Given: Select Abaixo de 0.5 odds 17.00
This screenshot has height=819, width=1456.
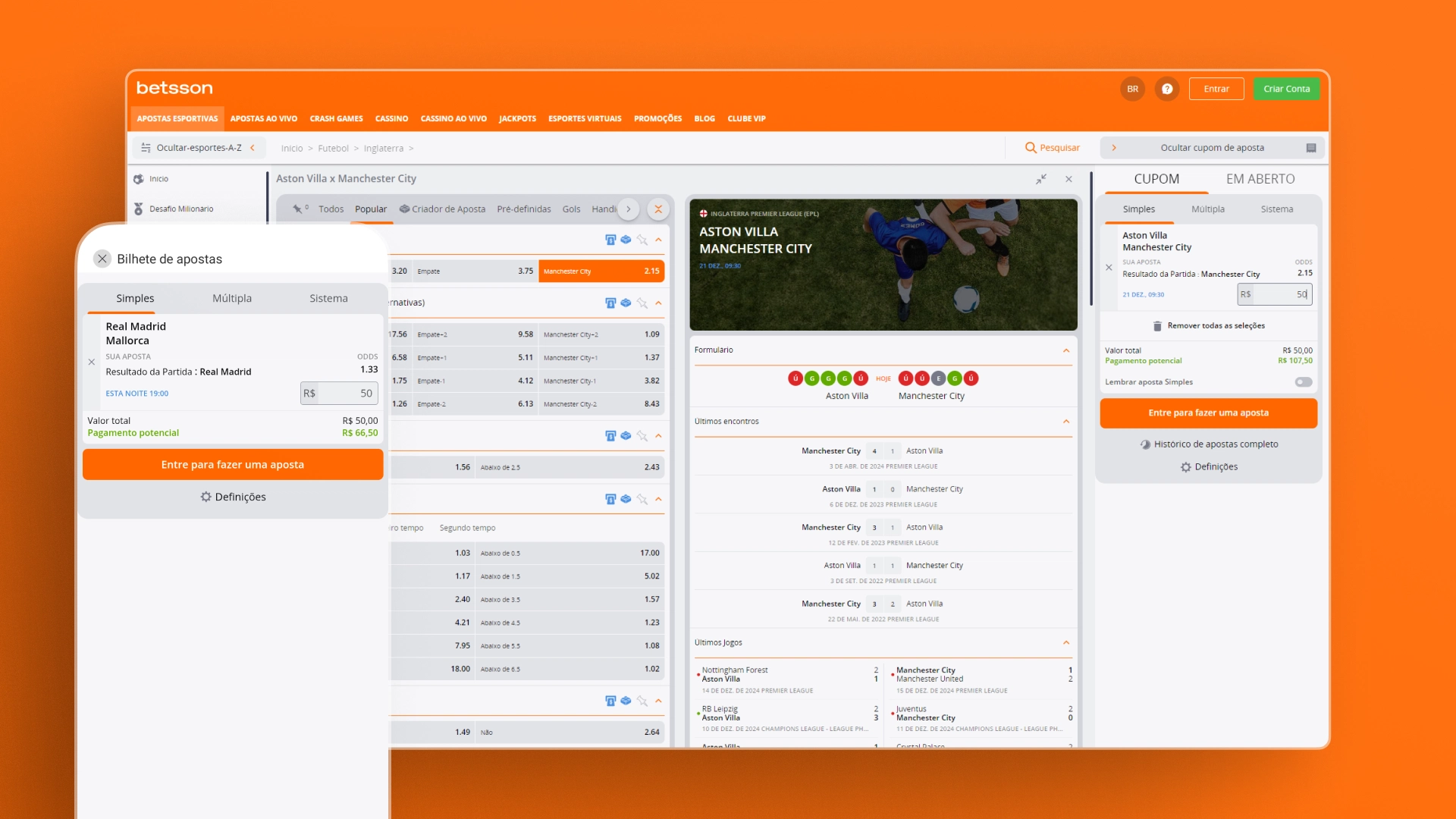Looking at the screenshot, I should point(570,553).
